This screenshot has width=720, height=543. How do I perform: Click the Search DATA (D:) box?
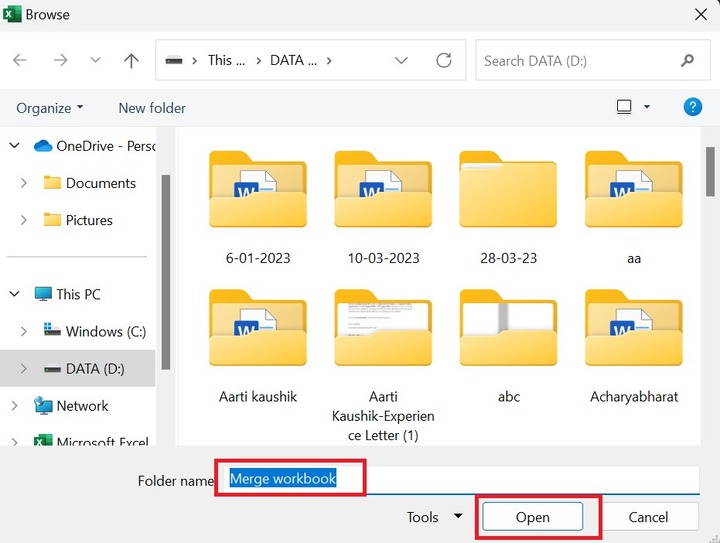(x=593, y=60)
